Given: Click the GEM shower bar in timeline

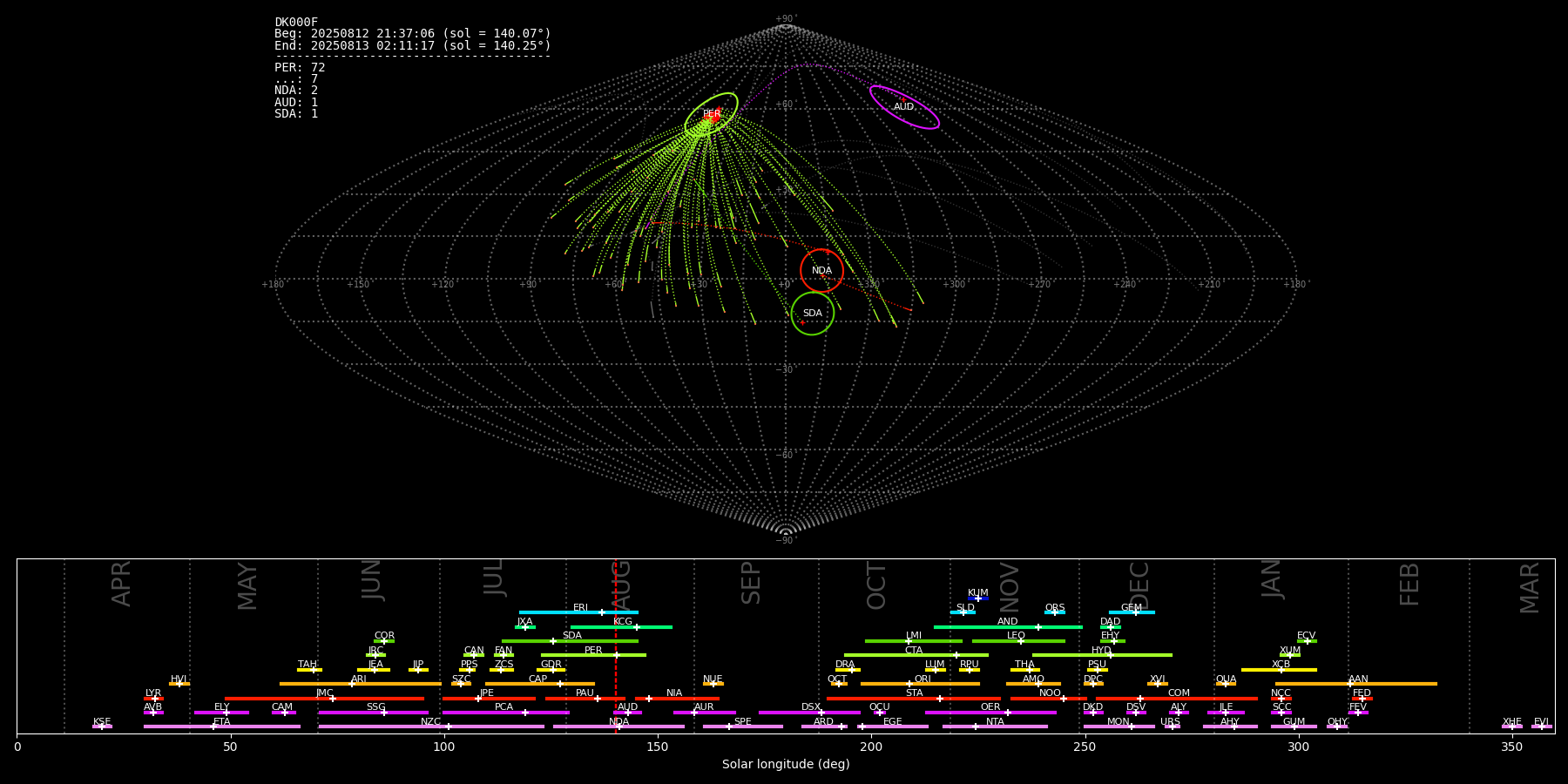Looking at the screenshot, I should [x=1132, y=612].
